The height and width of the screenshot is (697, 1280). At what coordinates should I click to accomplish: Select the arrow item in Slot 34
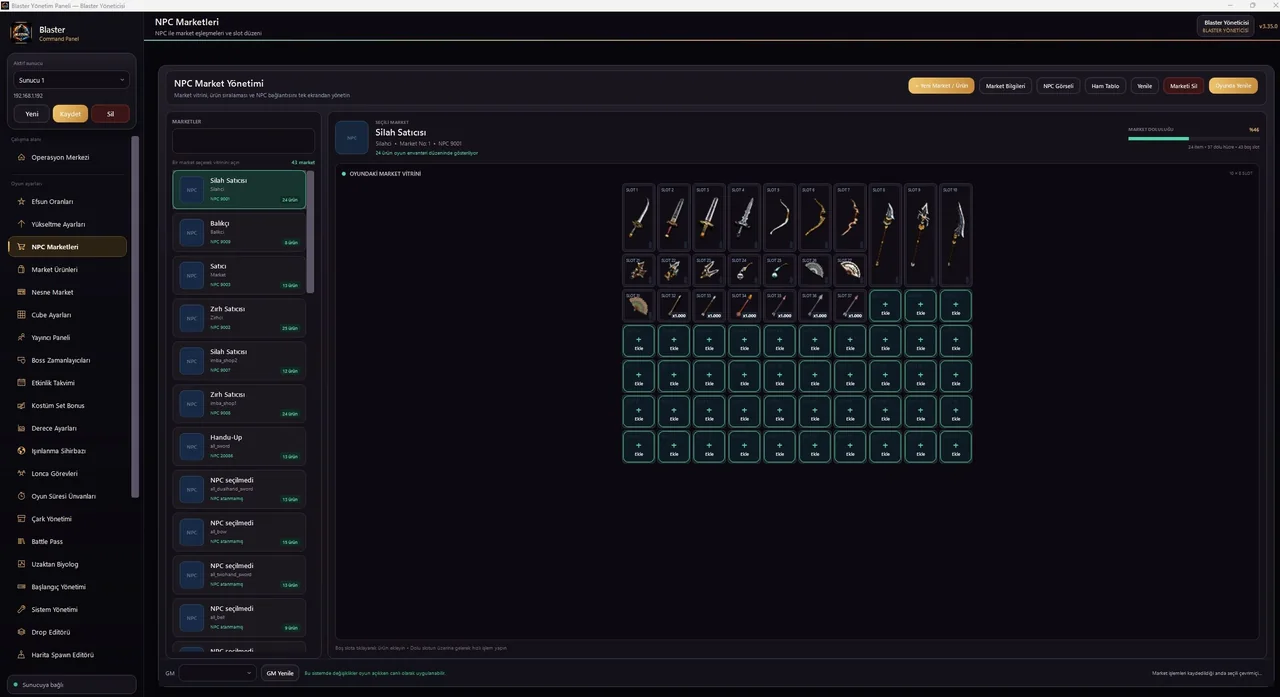(x=744, y=305)
